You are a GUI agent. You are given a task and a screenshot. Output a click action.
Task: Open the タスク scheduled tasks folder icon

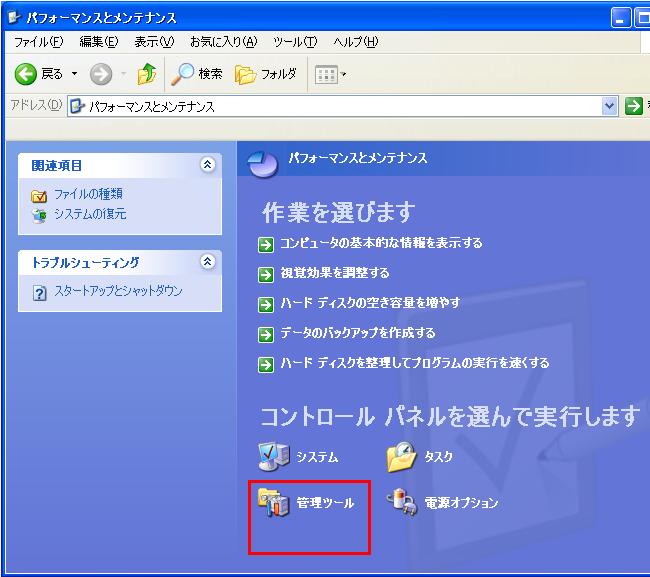401,457
